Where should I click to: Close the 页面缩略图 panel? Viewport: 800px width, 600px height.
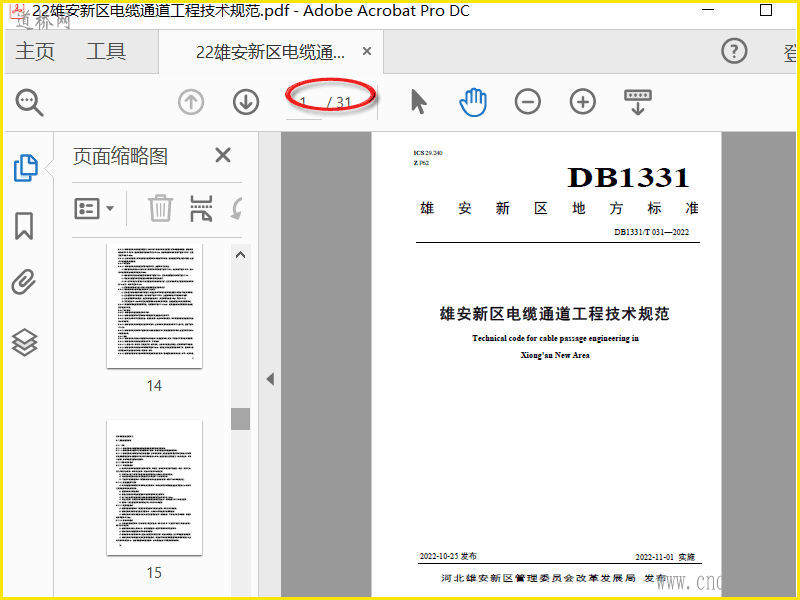click(223, 155)
